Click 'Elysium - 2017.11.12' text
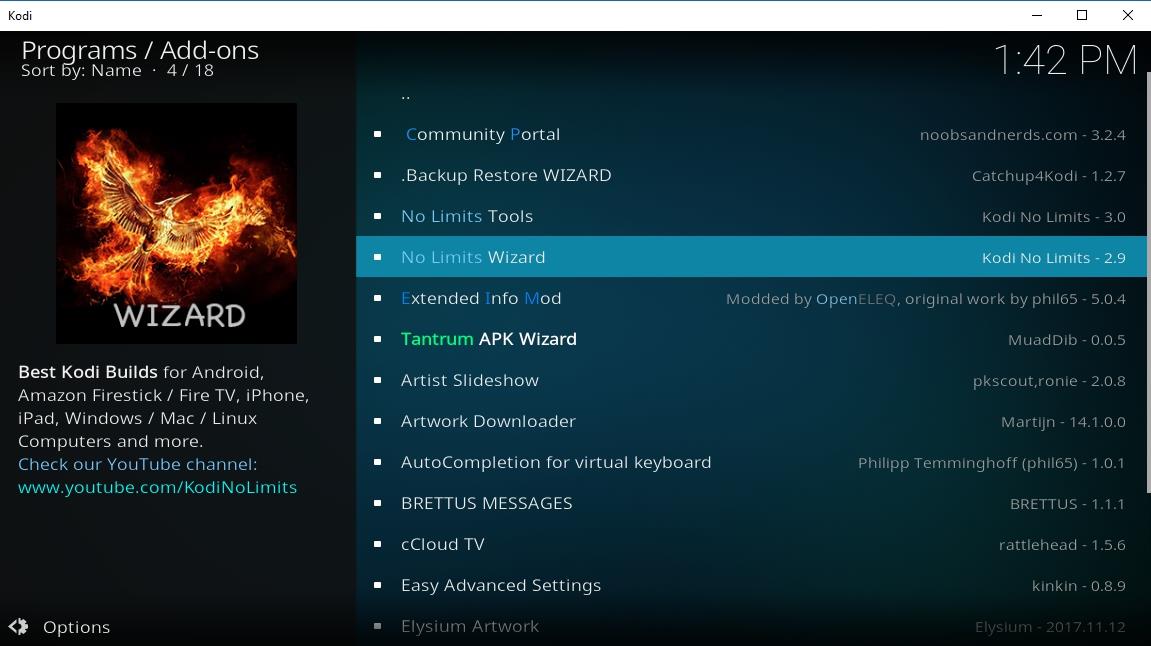This screenshot has width=1151, height=646. coord(1050,627)
